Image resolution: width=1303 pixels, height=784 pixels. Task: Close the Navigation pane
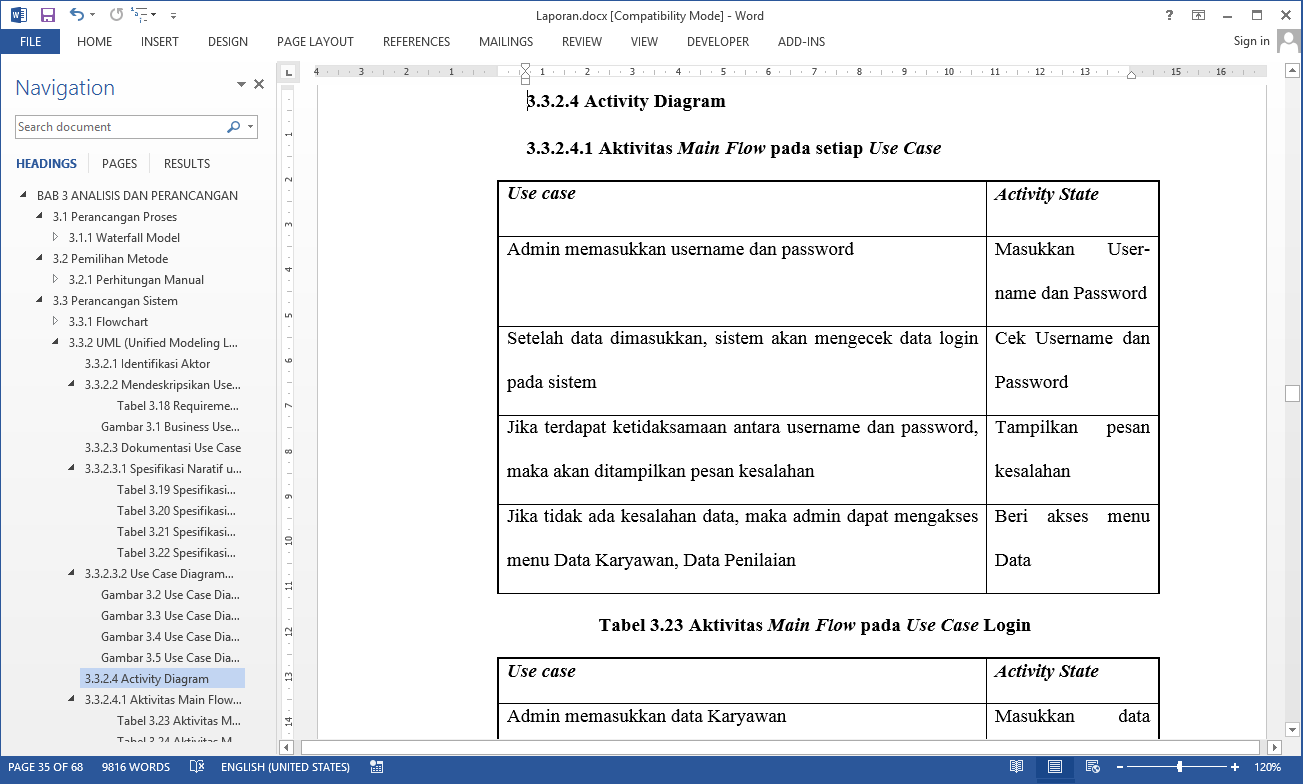(259, 85)
